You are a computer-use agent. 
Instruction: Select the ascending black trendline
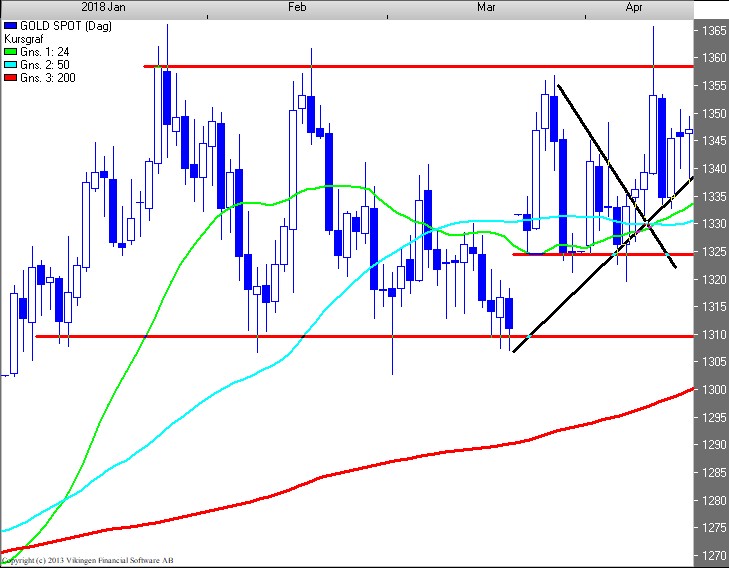(x=603, y=264)
